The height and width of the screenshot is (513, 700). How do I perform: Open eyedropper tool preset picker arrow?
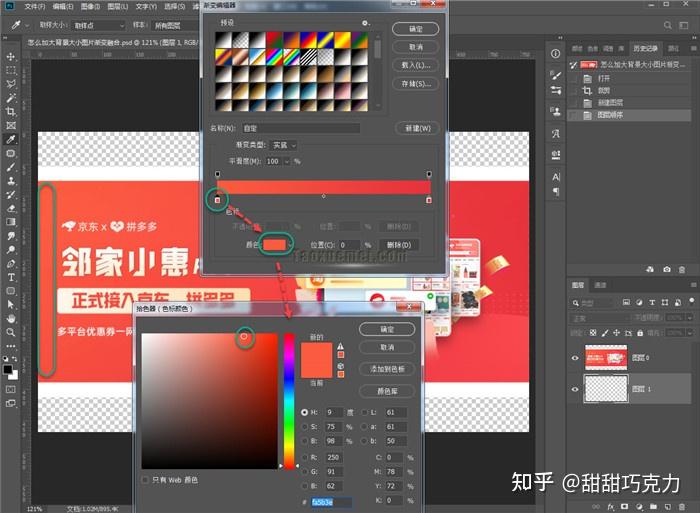pyautogui.click(x=27, y=25)
